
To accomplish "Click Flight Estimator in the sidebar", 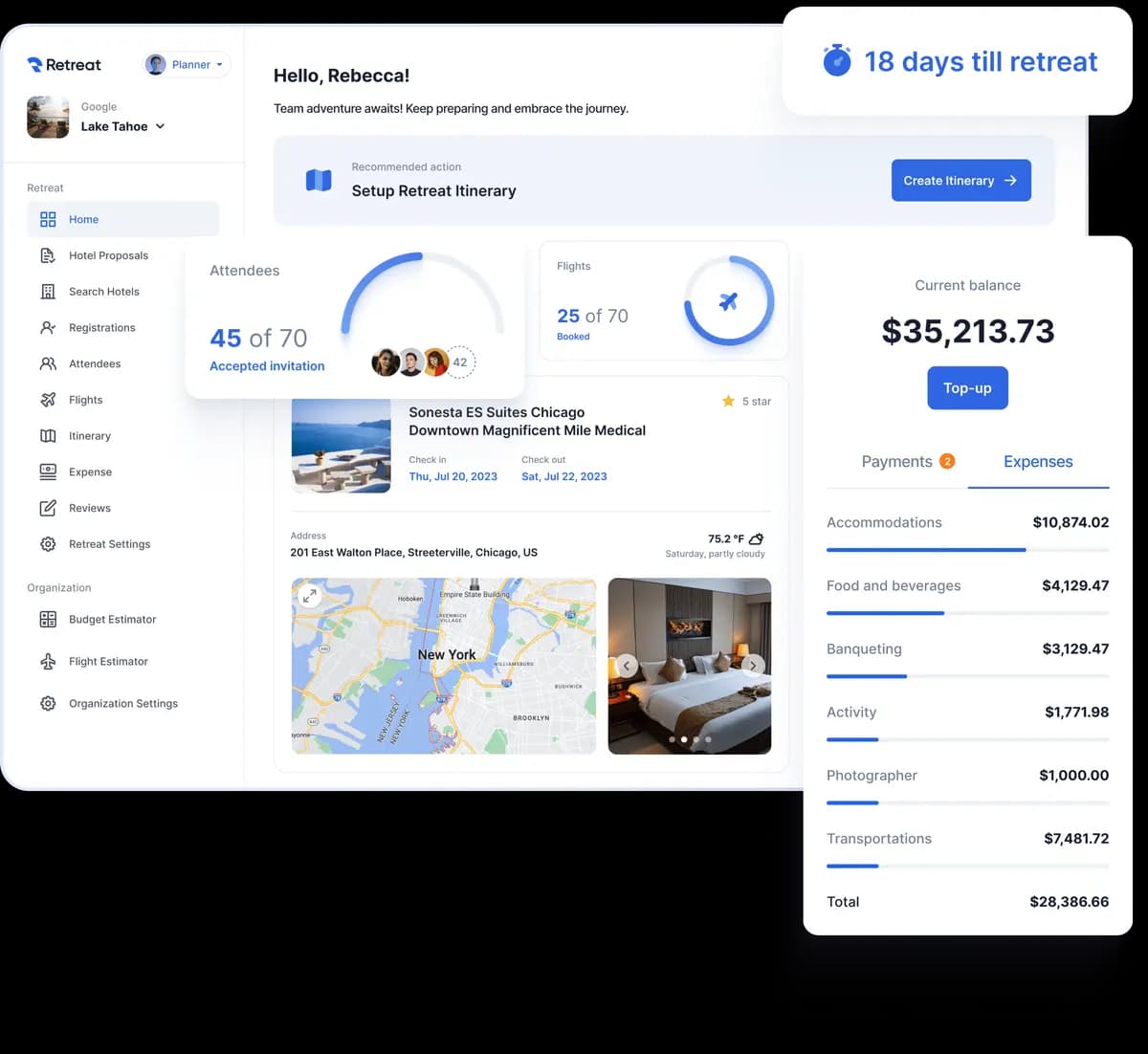I will 108,661.
